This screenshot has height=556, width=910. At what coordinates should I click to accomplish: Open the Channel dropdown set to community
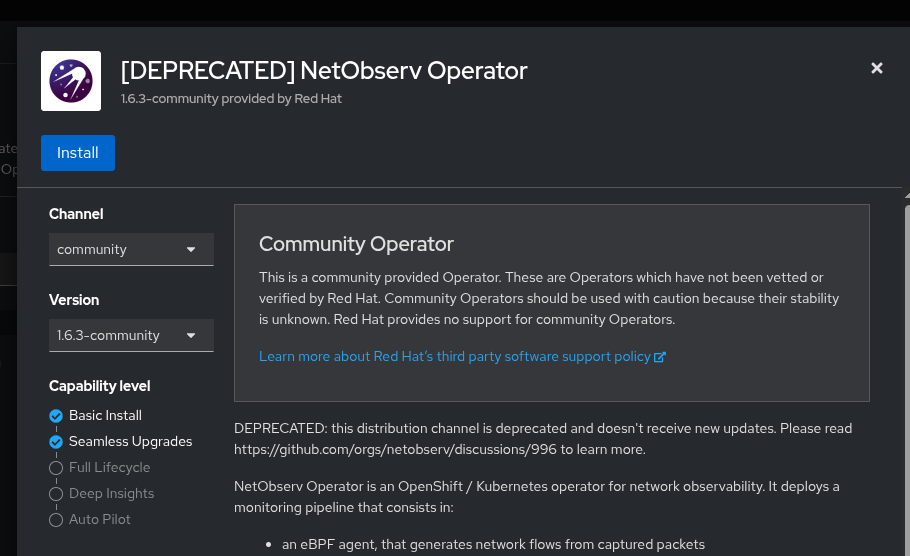pos(131,250)
